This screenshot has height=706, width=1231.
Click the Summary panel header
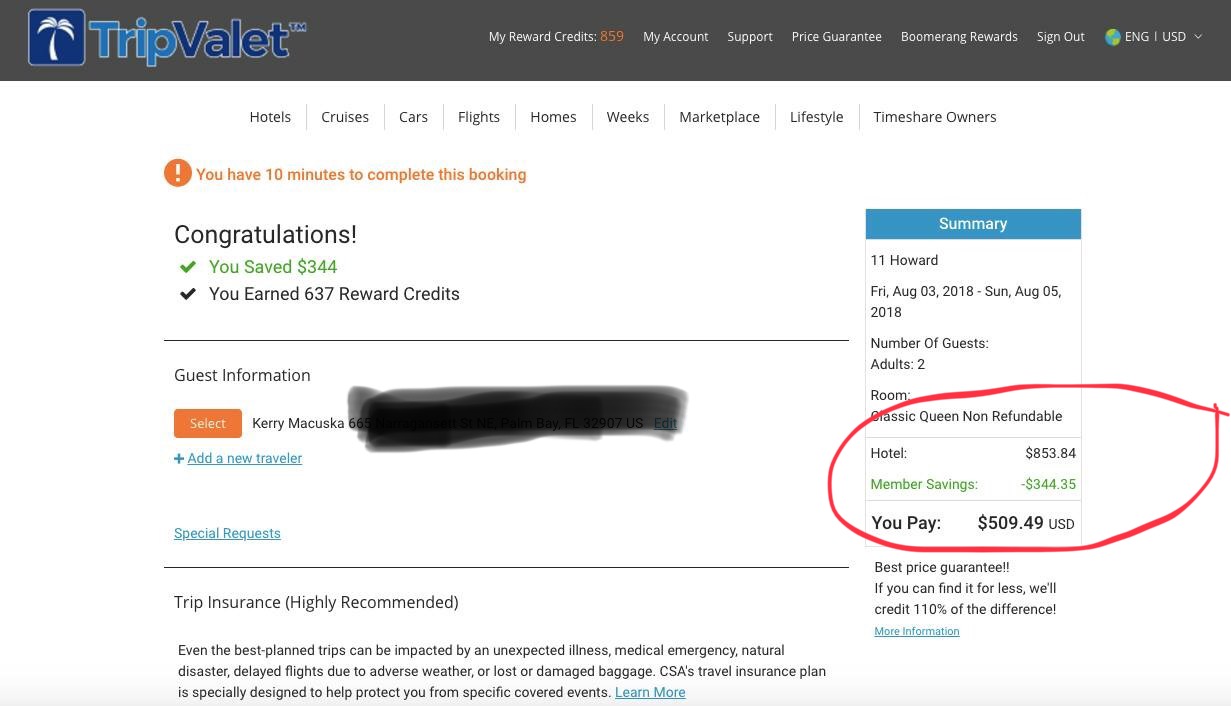point(973,224)
